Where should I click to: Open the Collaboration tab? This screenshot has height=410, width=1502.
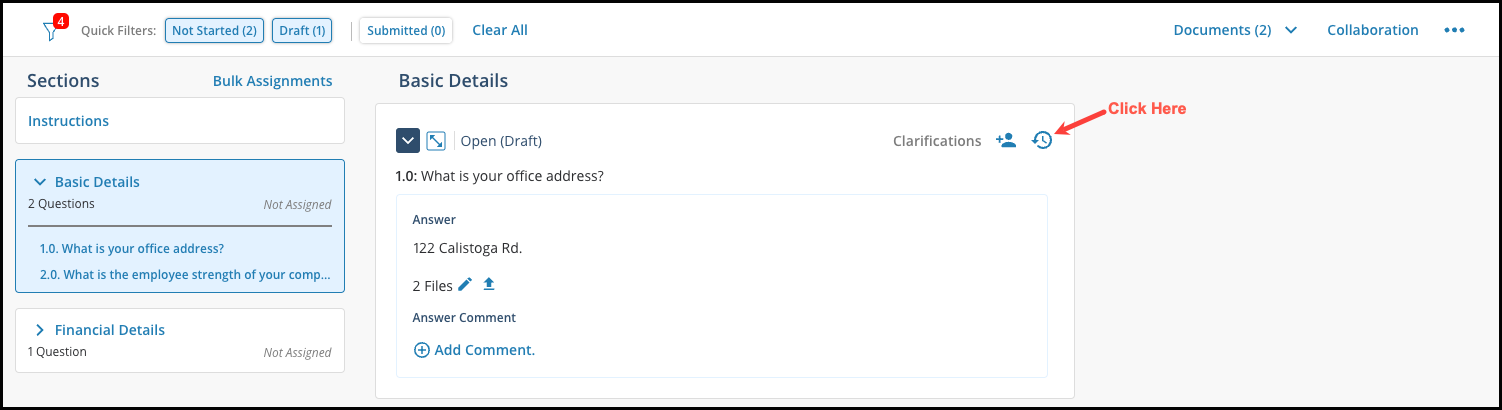coord(1372,30)
